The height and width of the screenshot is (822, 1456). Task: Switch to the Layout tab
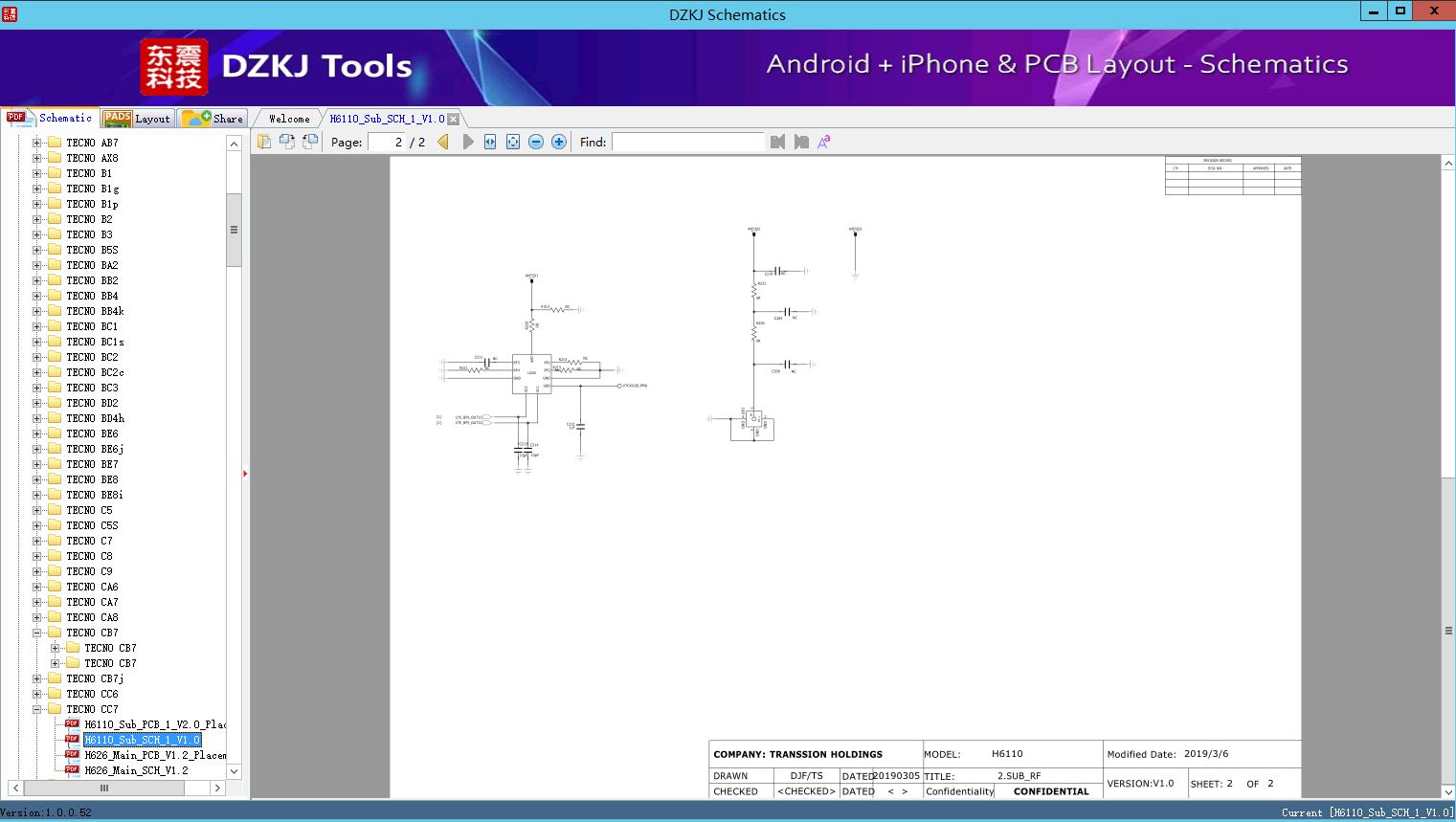tap(139, 119)
